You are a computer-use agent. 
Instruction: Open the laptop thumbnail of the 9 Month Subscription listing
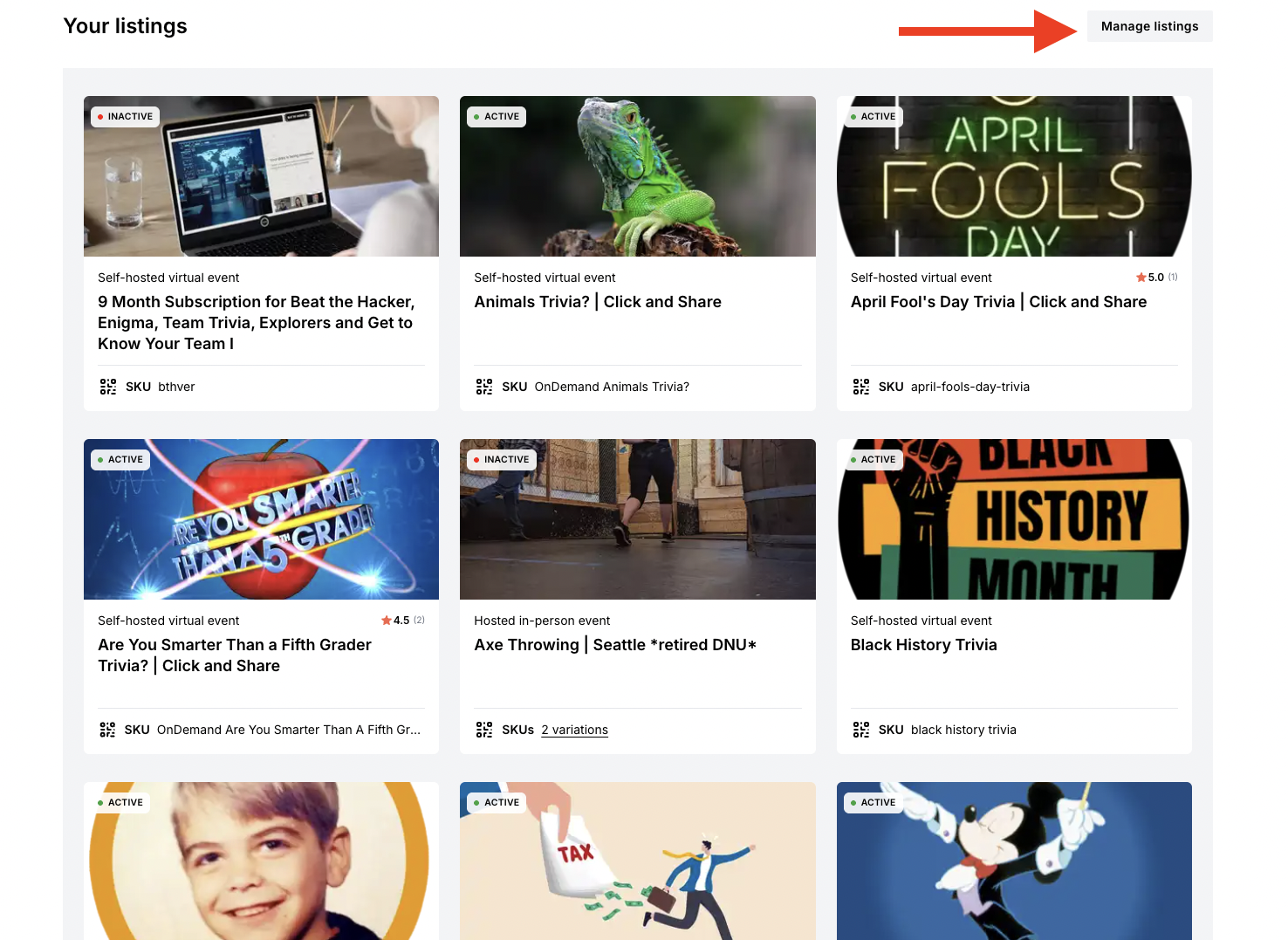(261, 176)
